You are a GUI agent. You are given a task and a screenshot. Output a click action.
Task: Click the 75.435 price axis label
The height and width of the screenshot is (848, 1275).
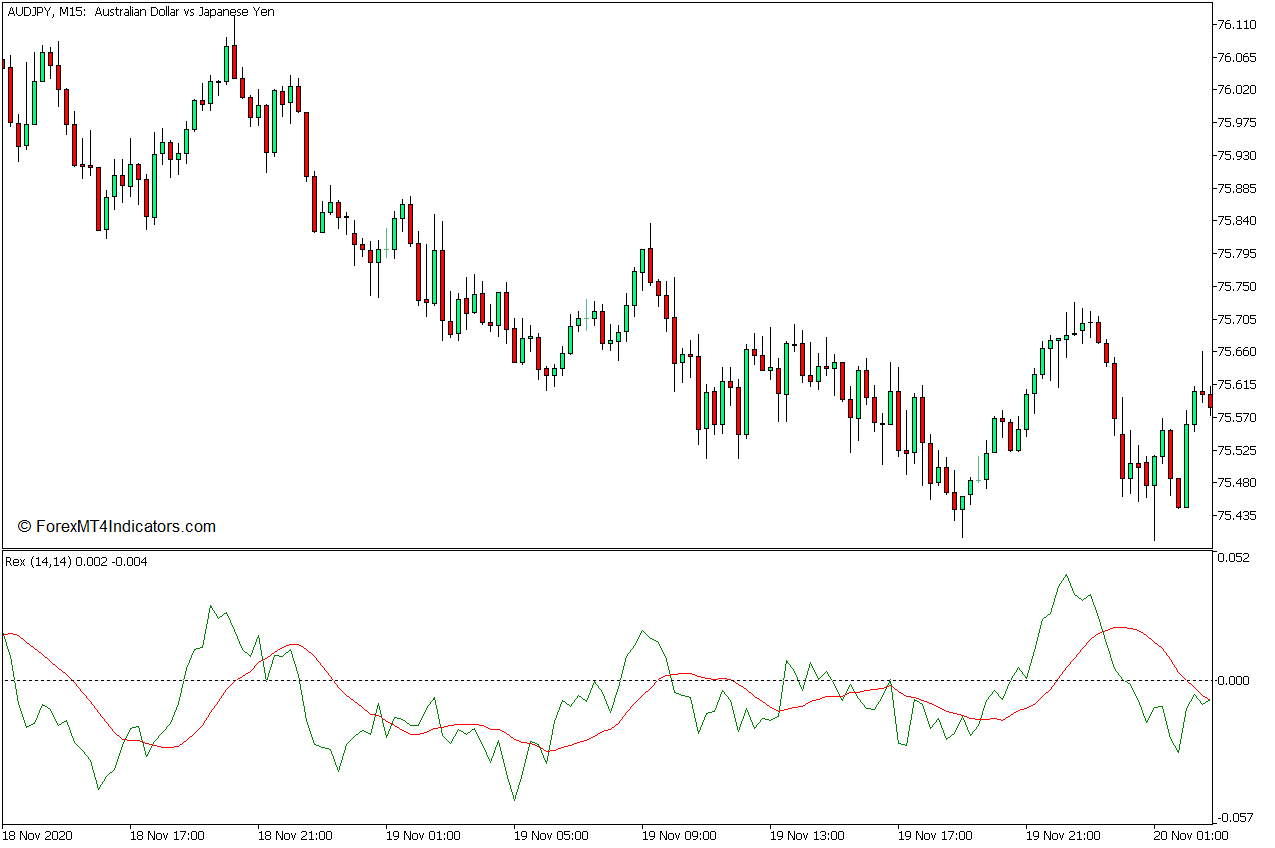[x=1236, y=516]
